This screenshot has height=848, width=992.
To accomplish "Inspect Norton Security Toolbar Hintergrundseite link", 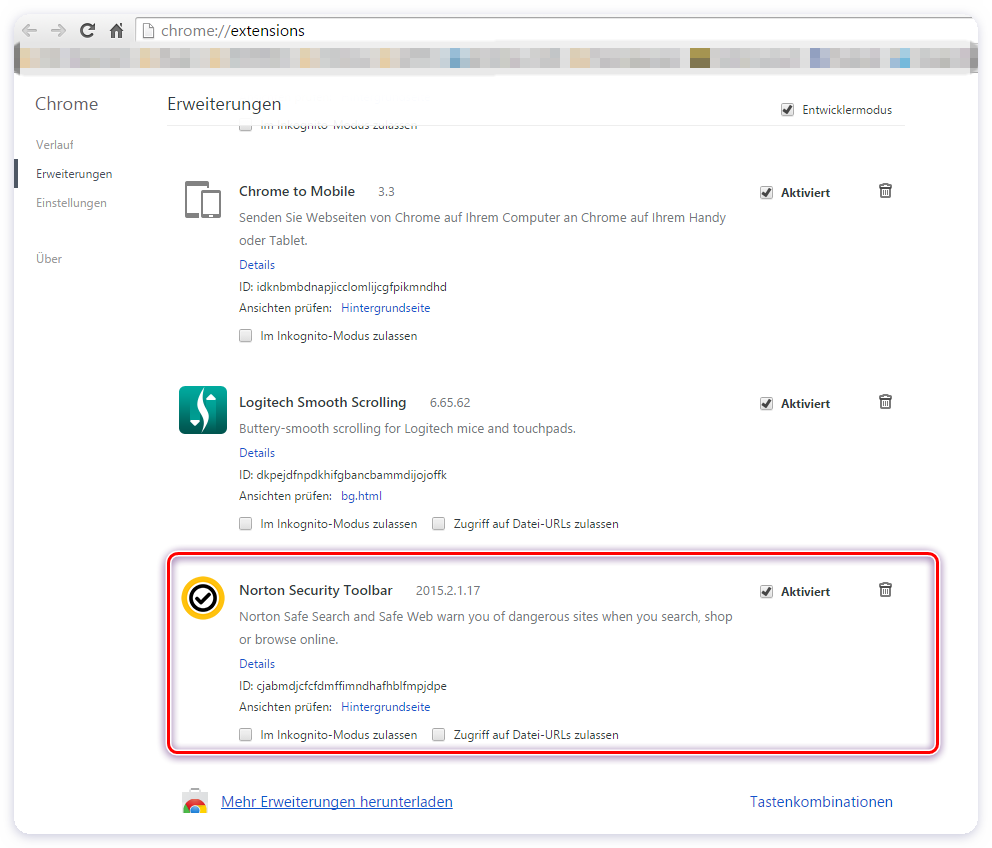I will 385,706.
